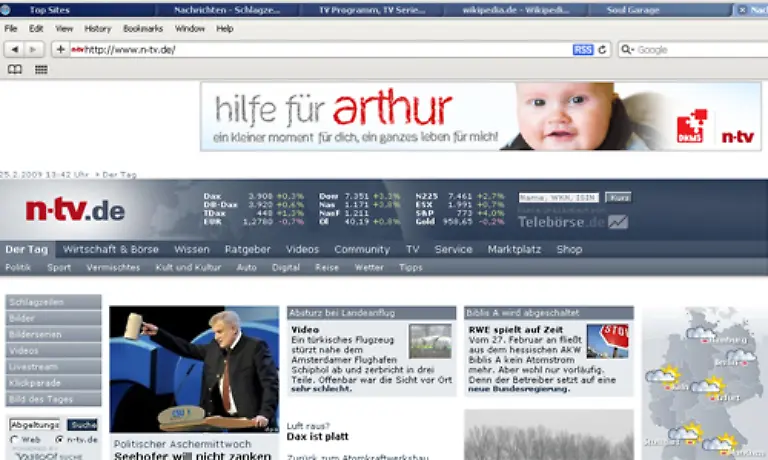This screenshot has width=768, height=460.
Task: Open Google search magnifier dropdown
Action: pos(627,49)
